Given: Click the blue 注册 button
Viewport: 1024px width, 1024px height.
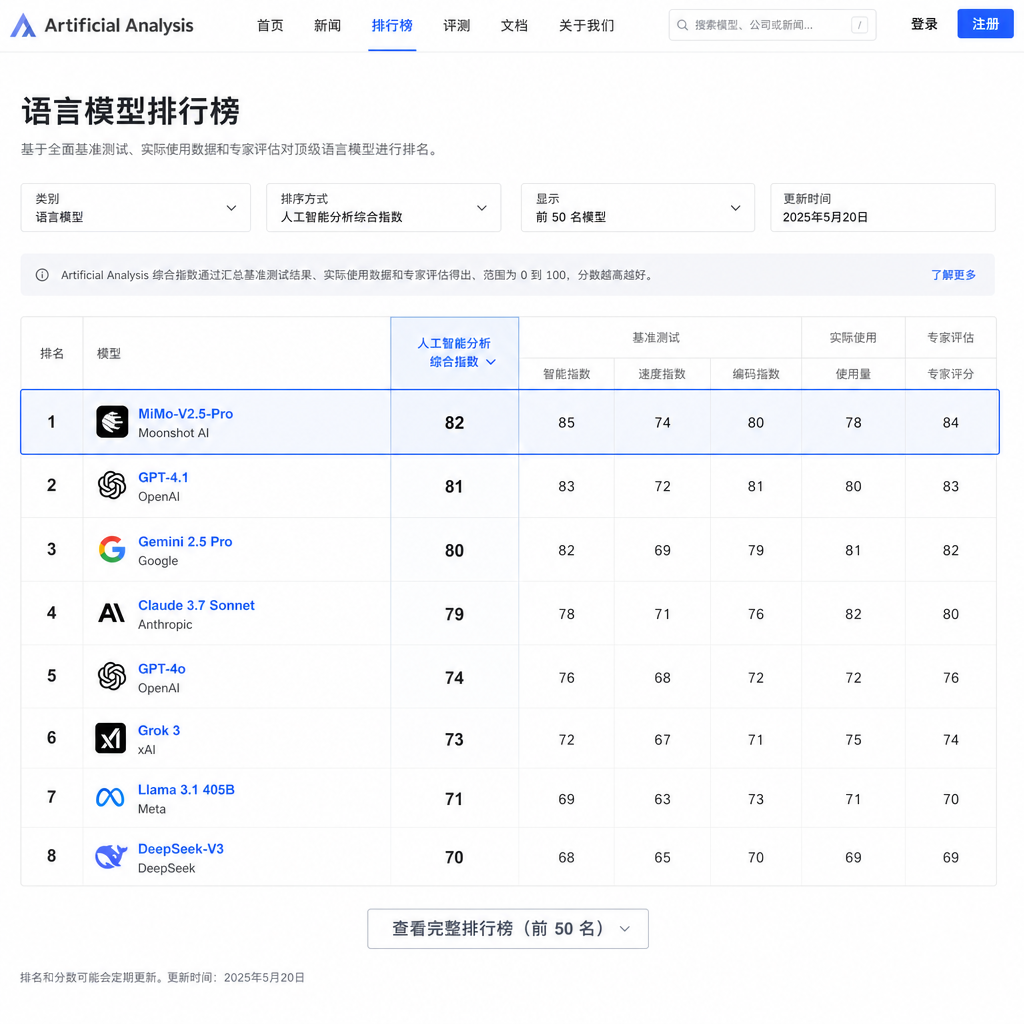Looking at the screenshot, I should tap(985, 24).
